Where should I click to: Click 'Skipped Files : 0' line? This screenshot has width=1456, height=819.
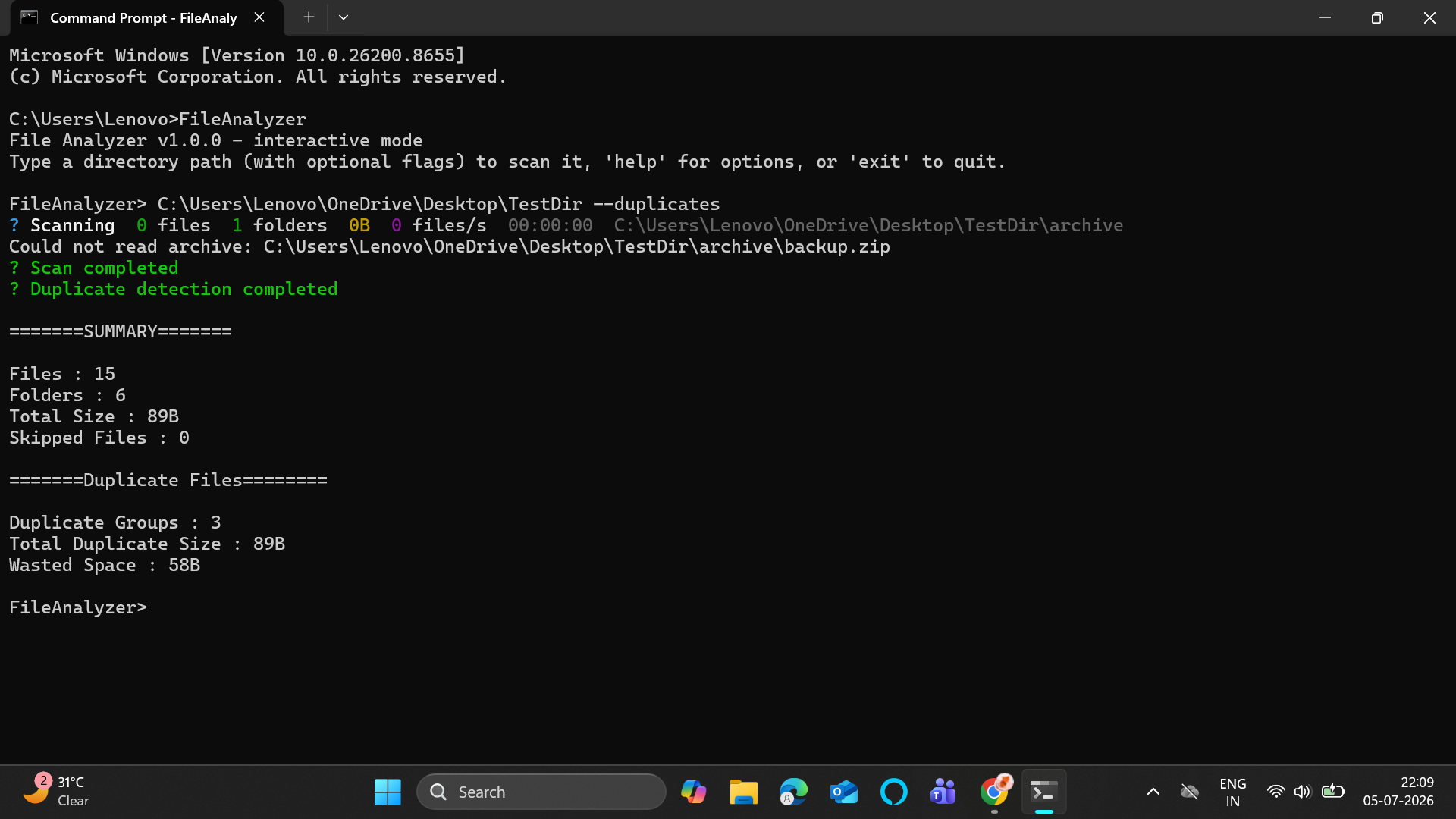tap(99, 438)
